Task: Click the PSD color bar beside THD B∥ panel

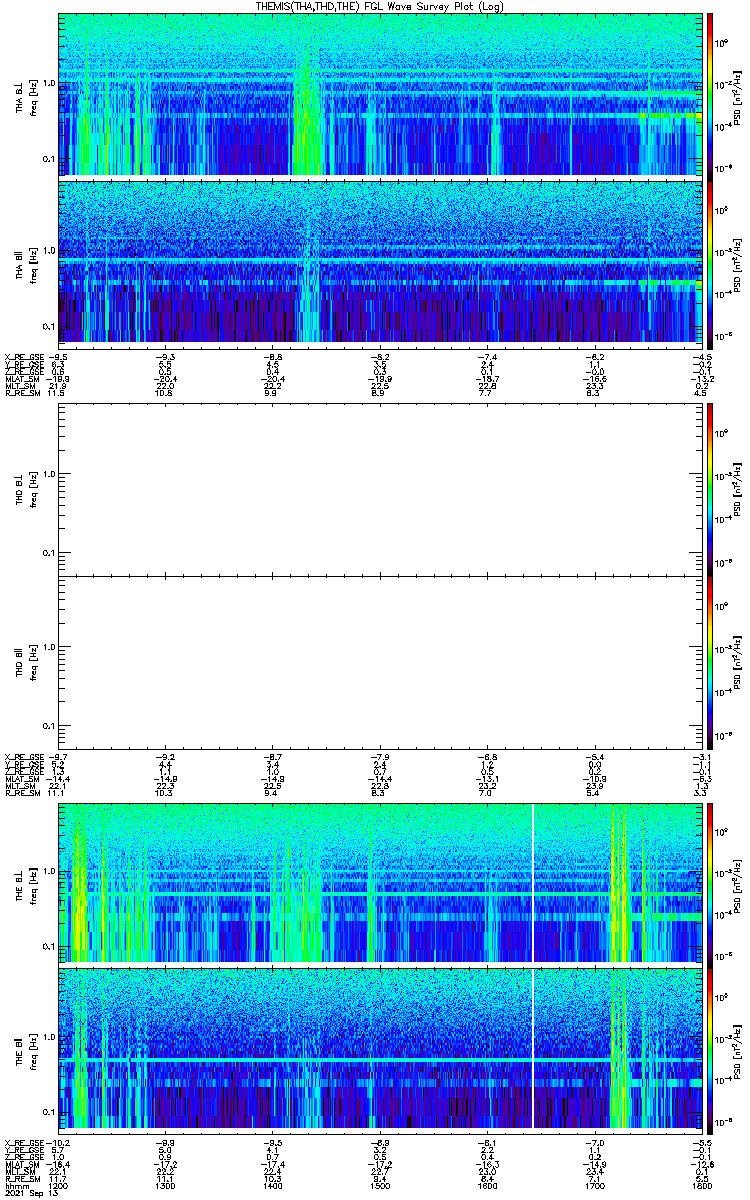Action: coord(710,662)
